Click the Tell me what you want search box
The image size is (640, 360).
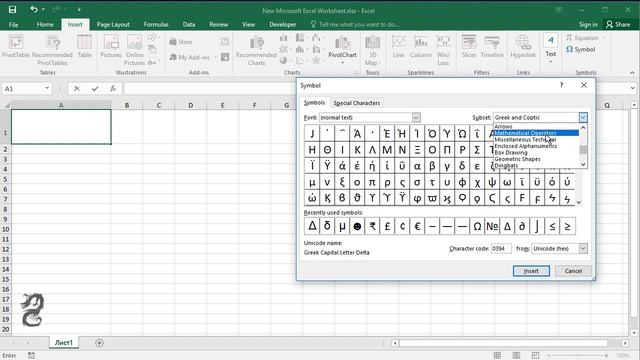tap(354, 24)
